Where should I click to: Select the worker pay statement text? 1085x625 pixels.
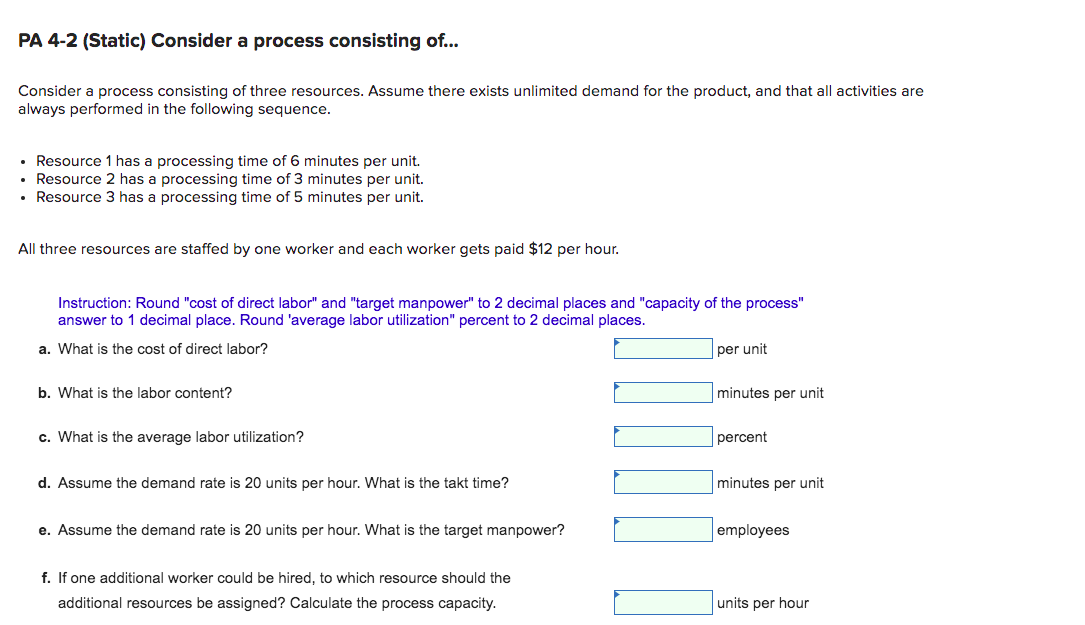(317, 248)
